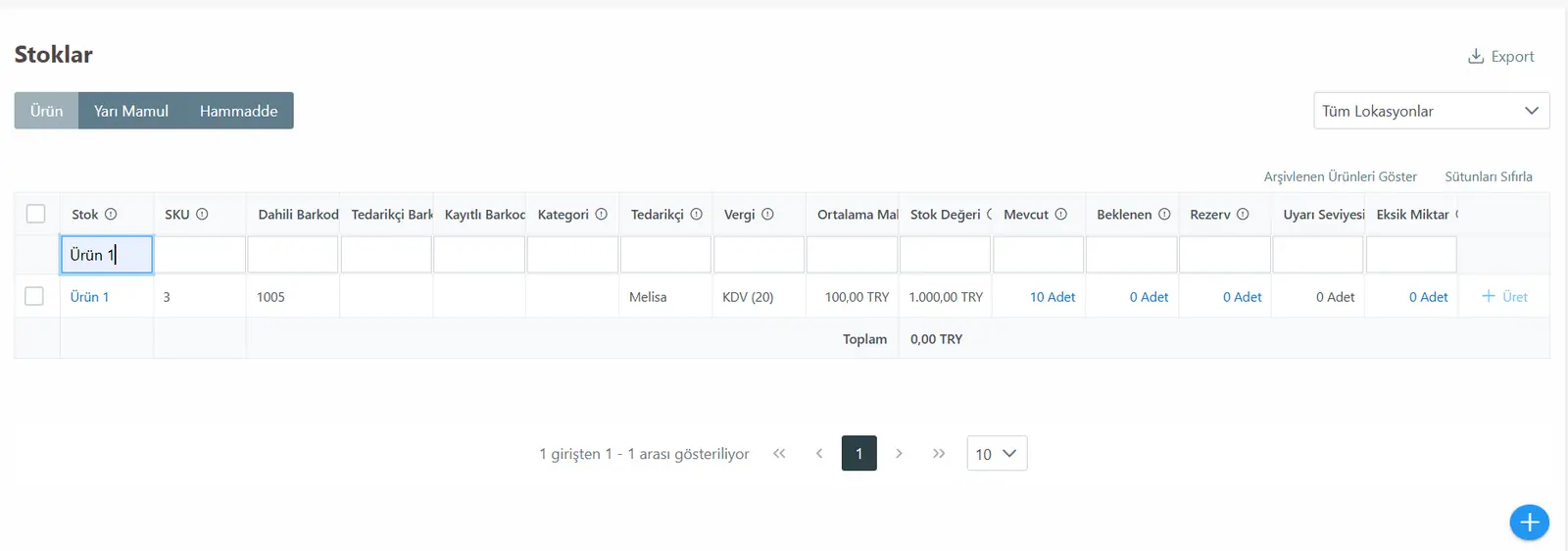This screenshot has height=551, width=1568.
Task: Focus the SKU filter input field
Action: [200, 255]
